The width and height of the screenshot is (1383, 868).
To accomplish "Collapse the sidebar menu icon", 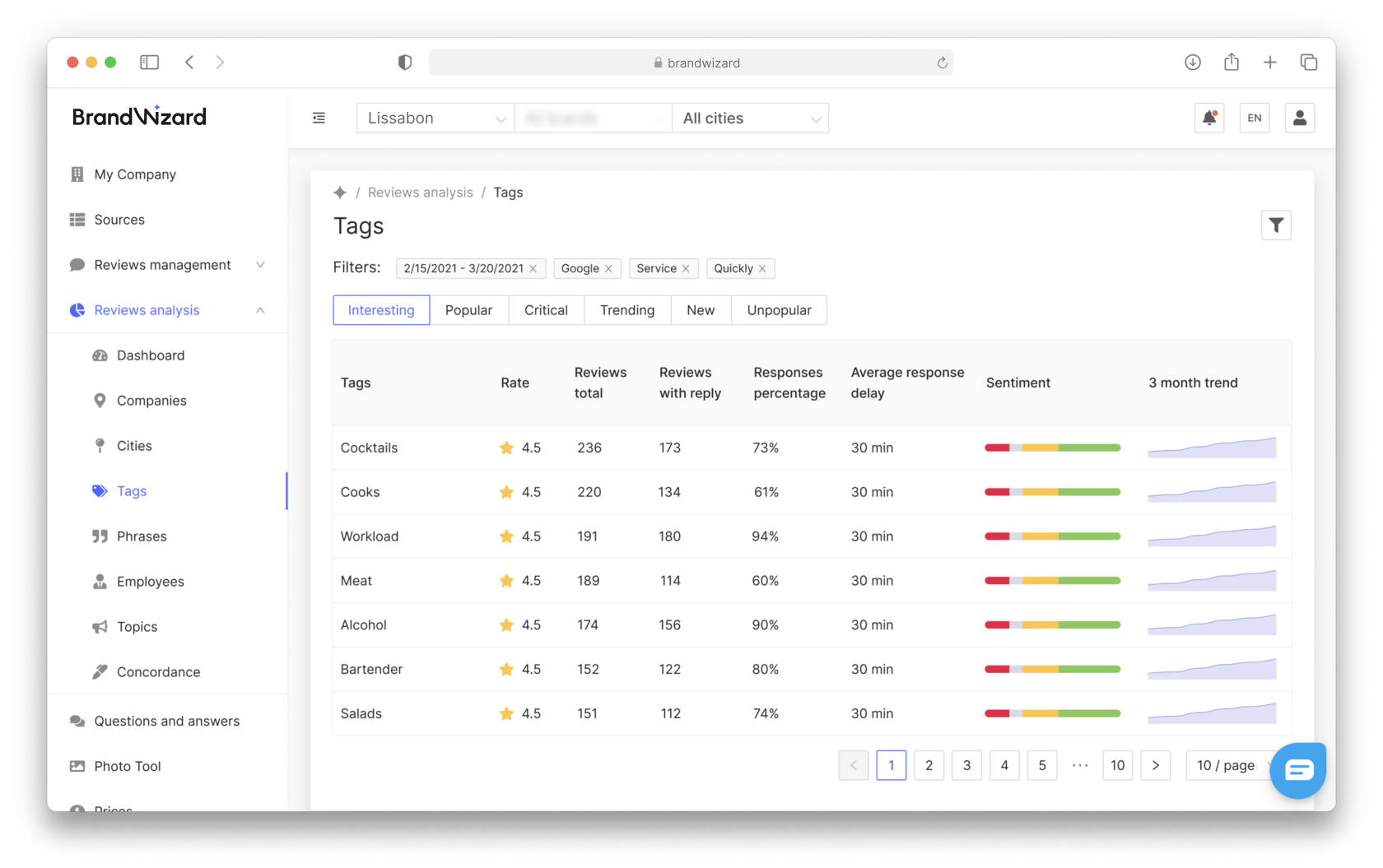I will click(319, 118).
